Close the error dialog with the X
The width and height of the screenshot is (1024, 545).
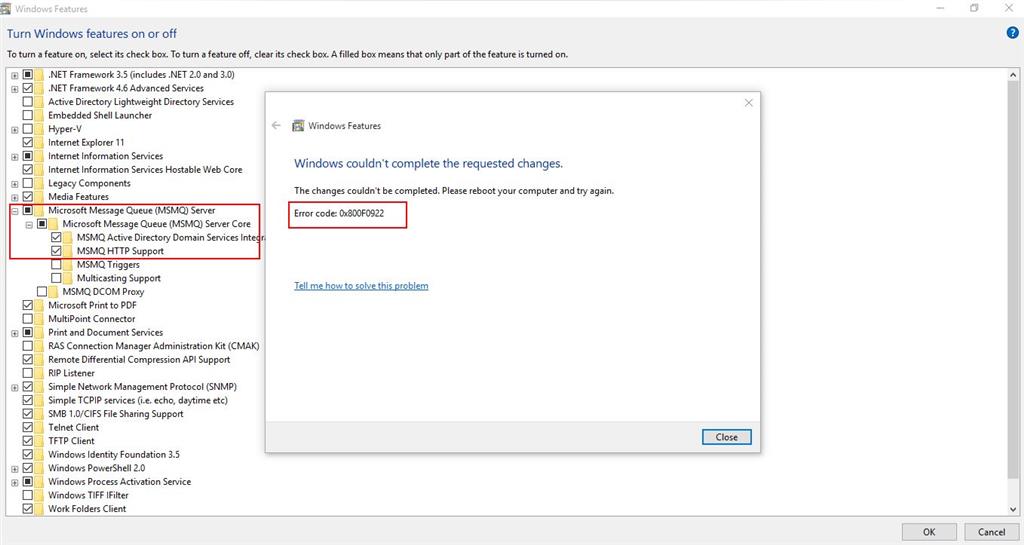(748, 102)
